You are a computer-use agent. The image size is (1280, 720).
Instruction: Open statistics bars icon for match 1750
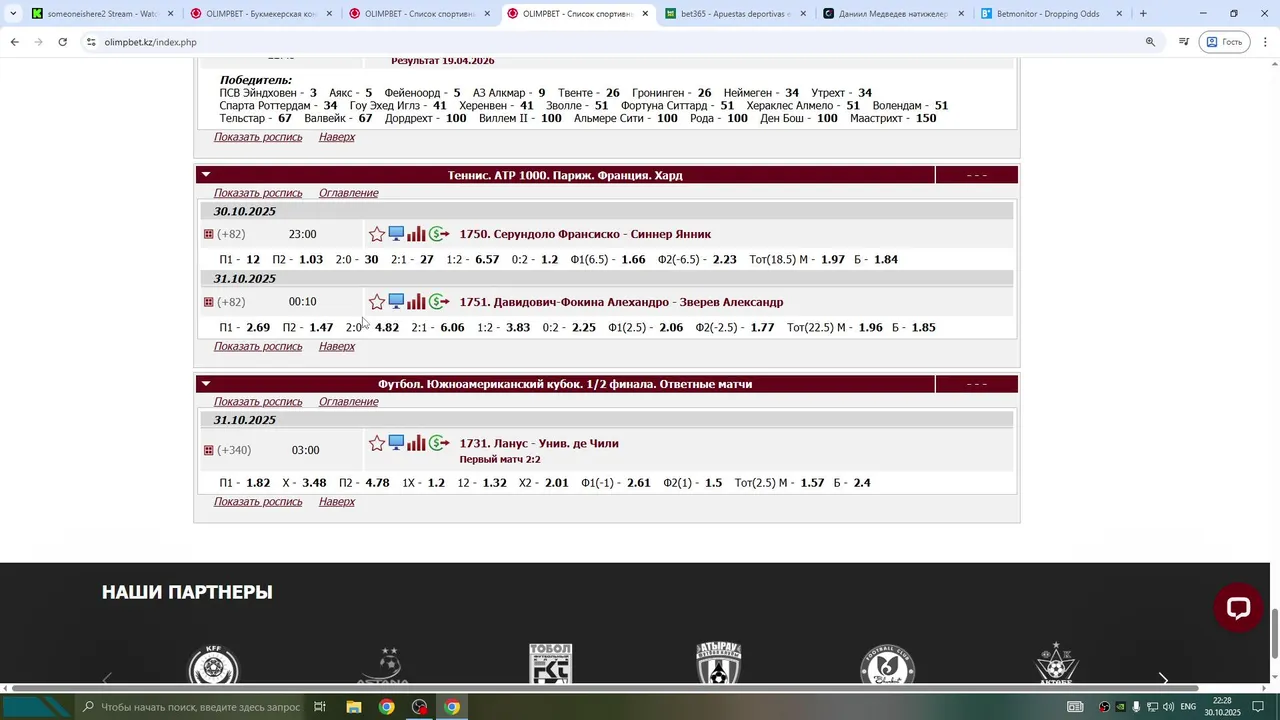pyautogui.click(x=416, y=234)
